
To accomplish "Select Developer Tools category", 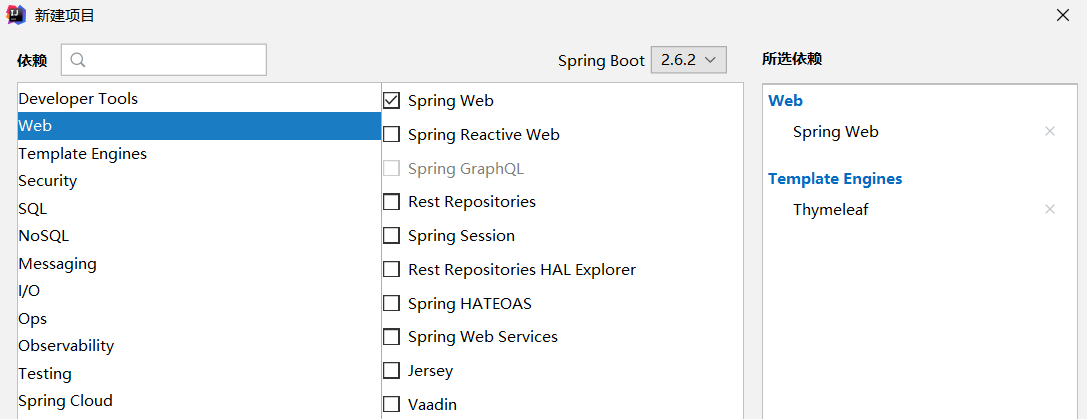I will (200, 99).
